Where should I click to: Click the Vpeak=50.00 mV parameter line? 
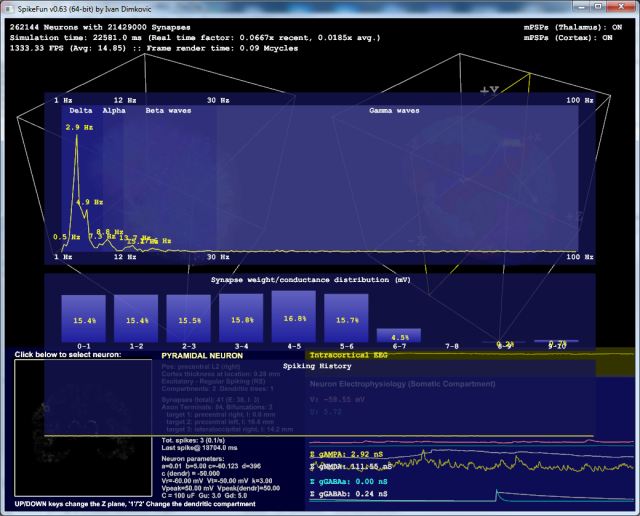(221, 488)
